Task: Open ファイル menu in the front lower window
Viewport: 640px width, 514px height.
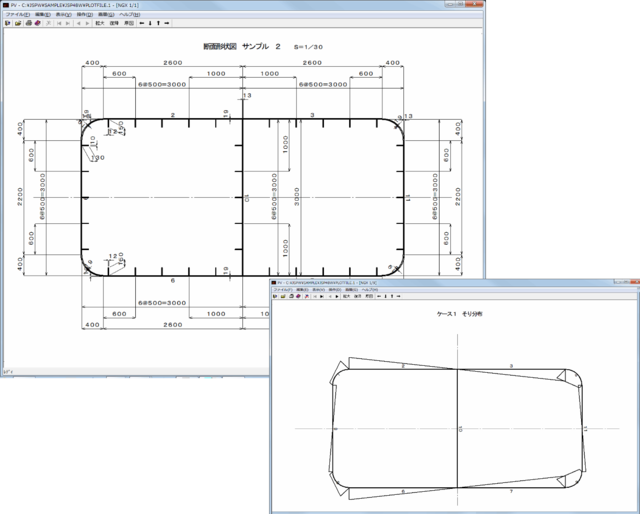Action: (281, 290)
